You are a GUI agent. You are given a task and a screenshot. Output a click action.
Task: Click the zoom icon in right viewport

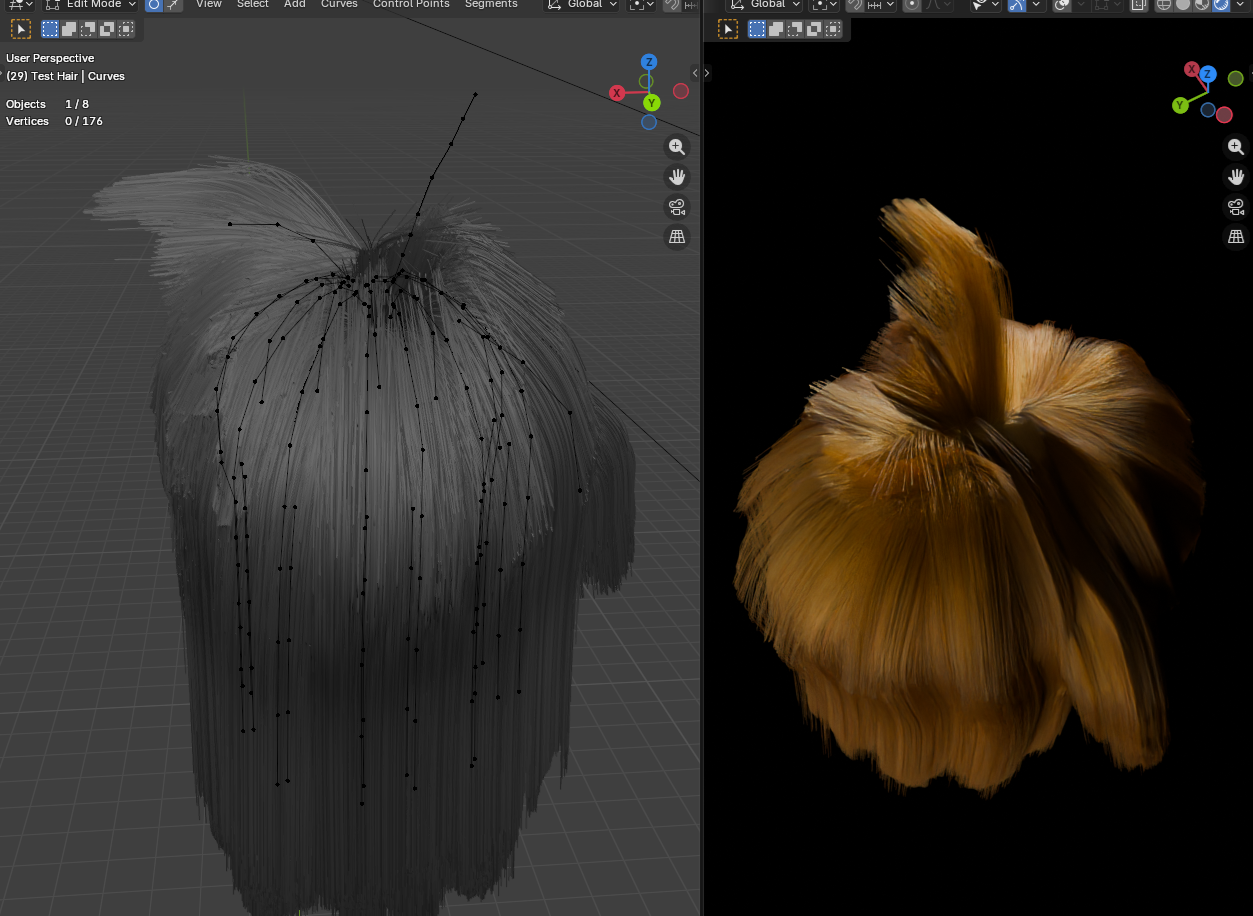(x=1236, y=147)
